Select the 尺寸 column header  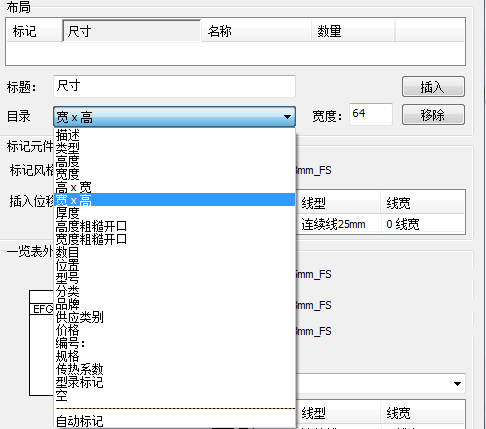click(132, 31)
